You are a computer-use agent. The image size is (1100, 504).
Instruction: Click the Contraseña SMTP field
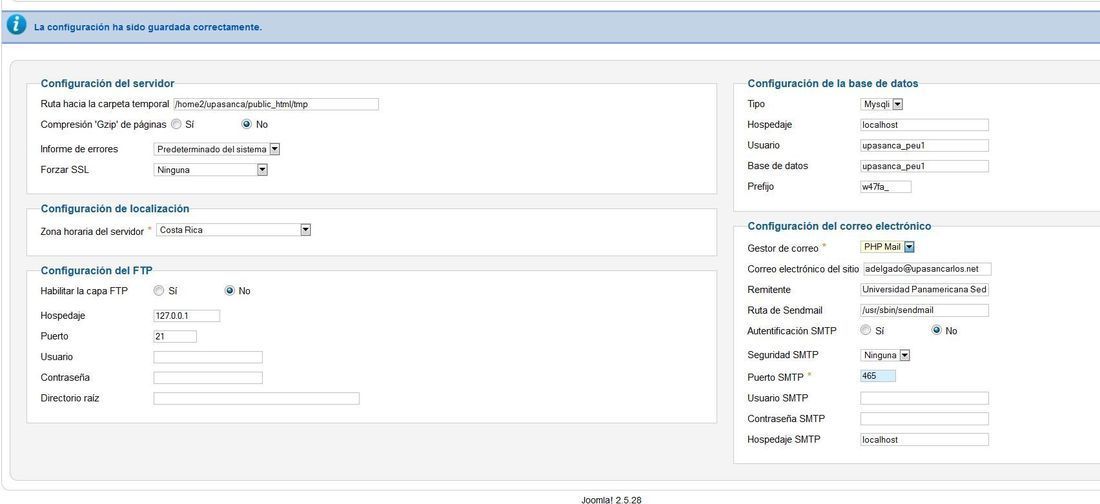[925, 419]
